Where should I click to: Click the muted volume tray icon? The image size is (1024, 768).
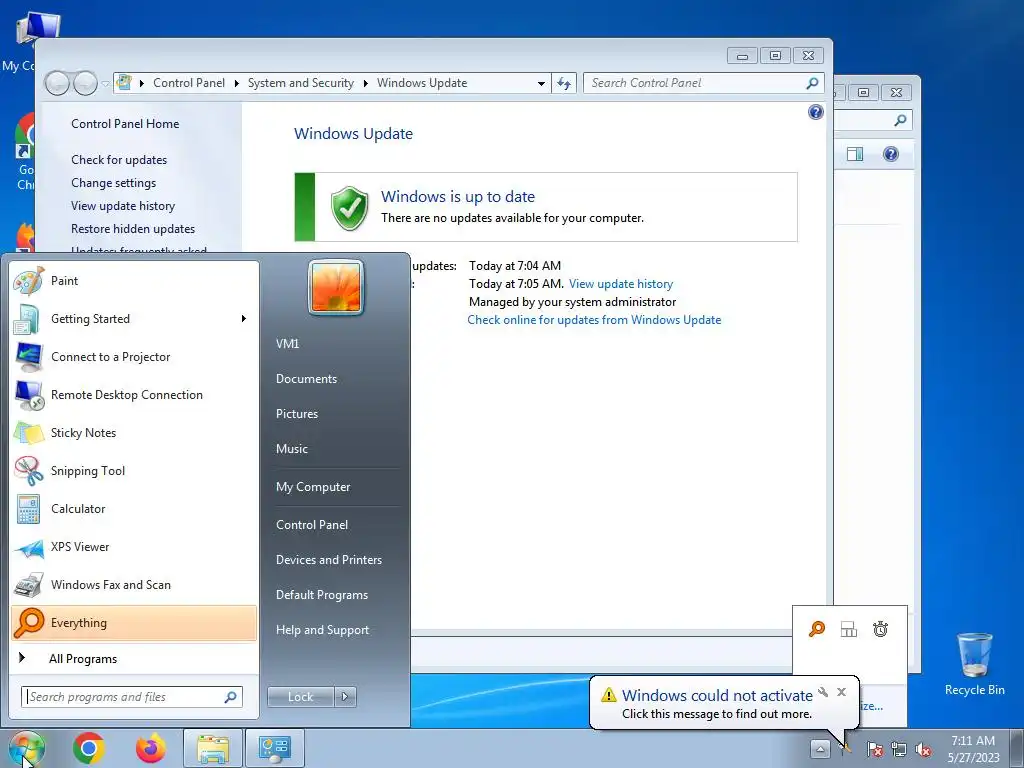923,749
